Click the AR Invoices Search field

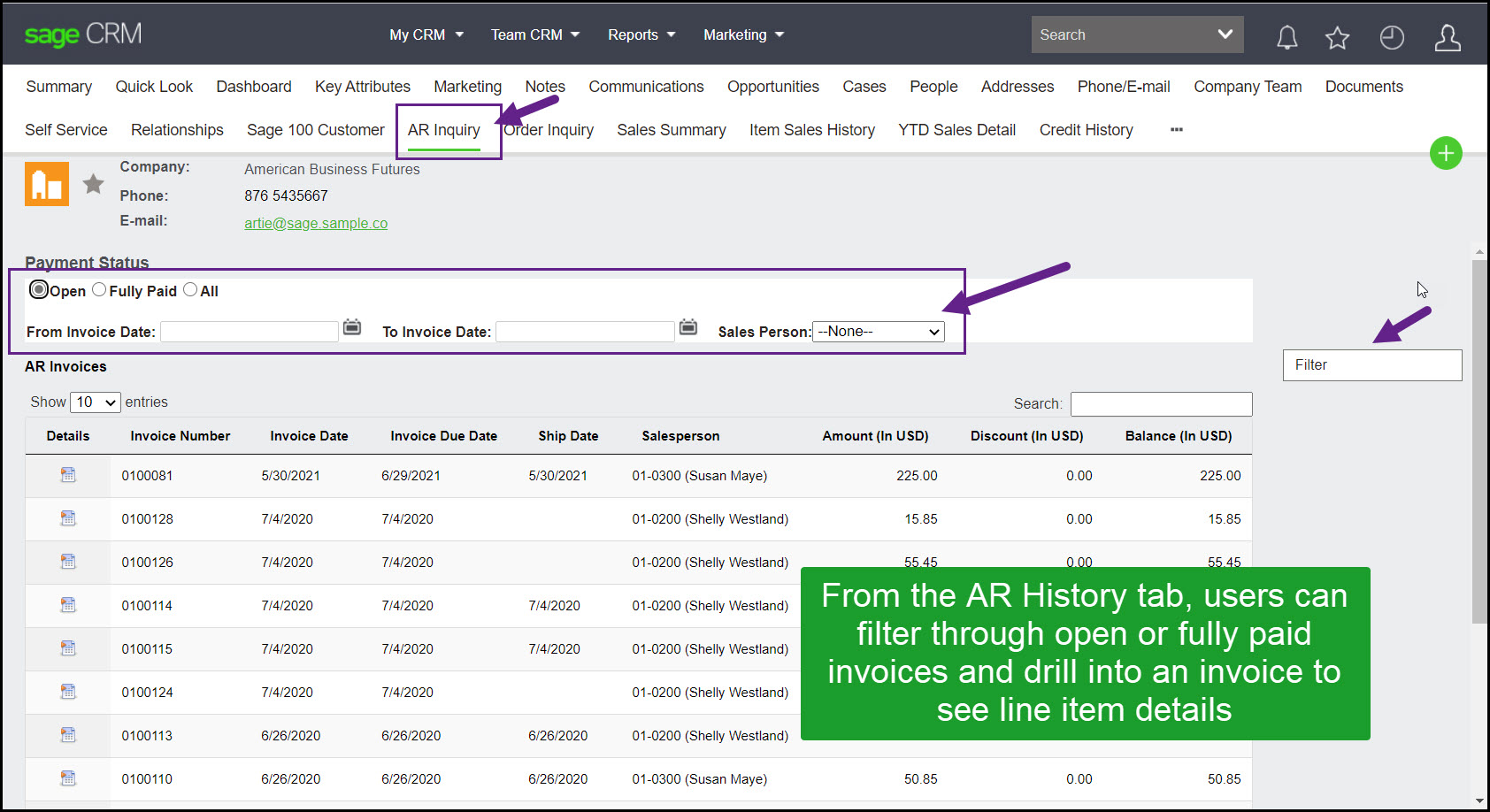(1161, 404)
